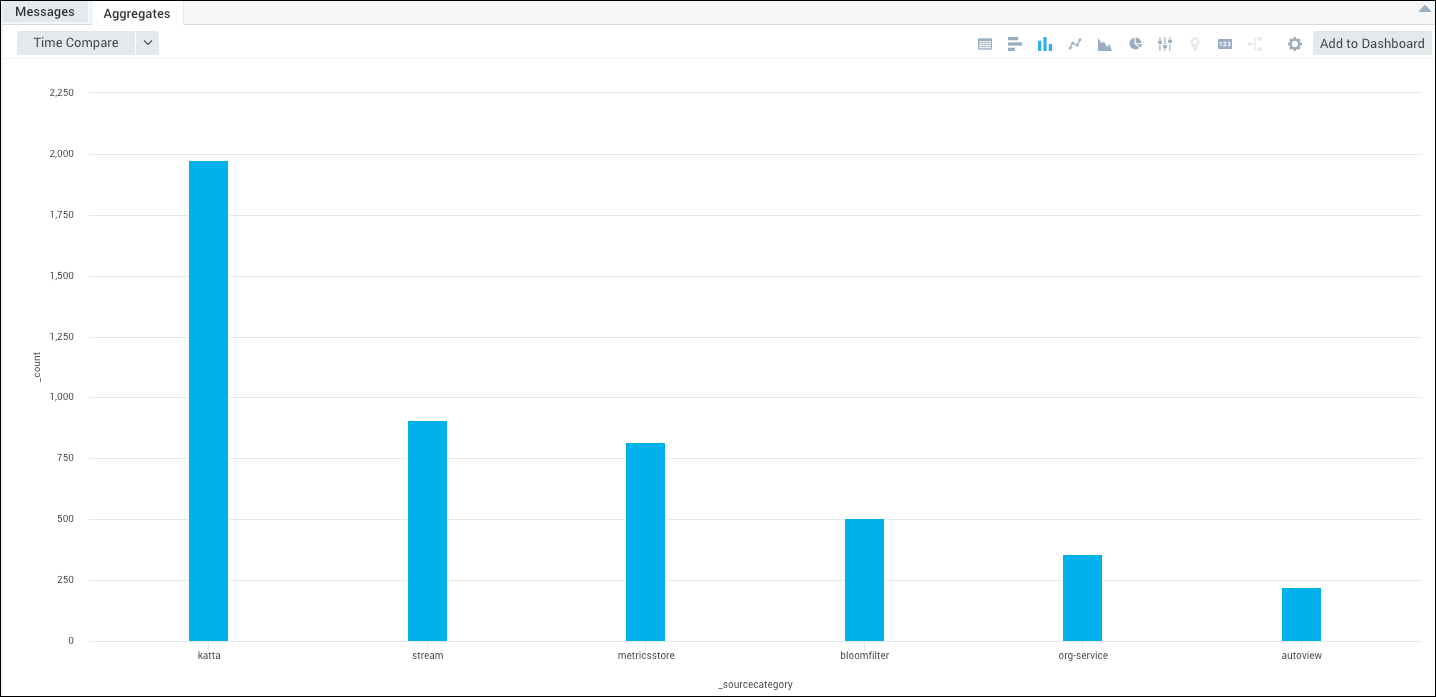This screenshot has width=1436, height=697.
Task: Switch to line chart view
Action: coord(1075,44)
